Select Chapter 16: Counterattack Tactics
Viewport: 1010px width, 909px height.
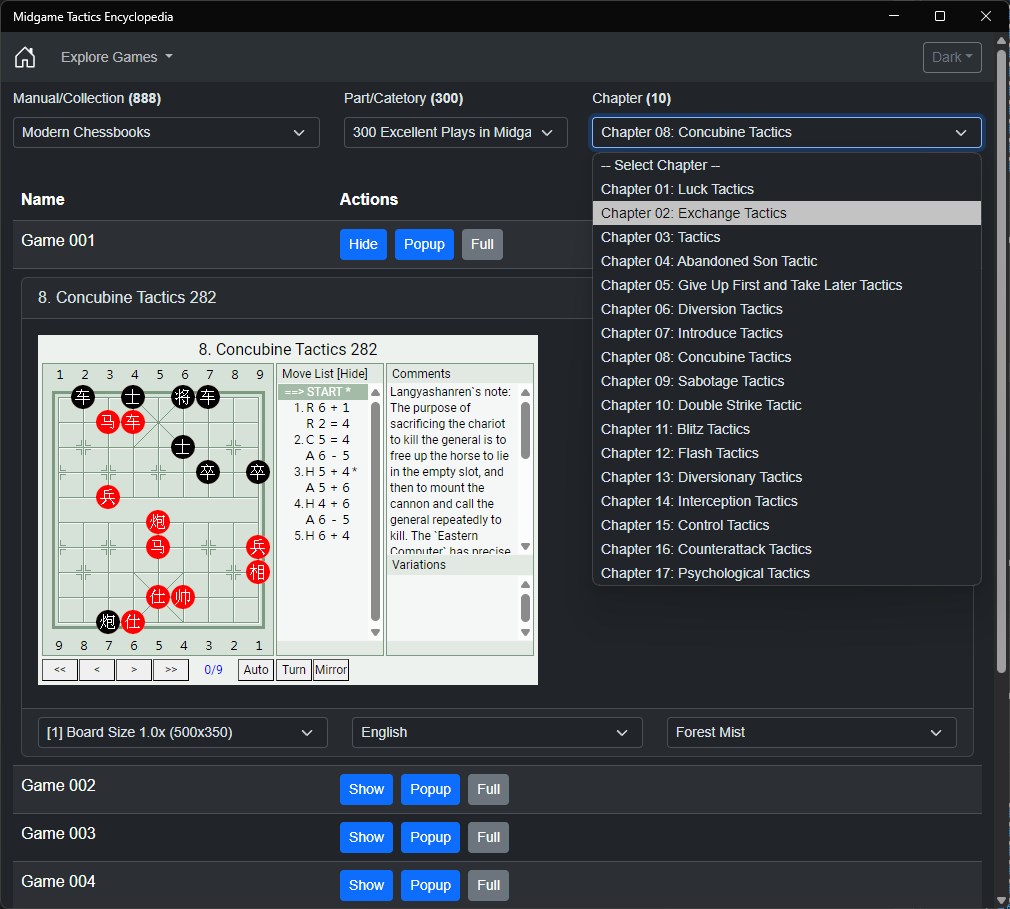pyautogui.click(x=786, y=550)
